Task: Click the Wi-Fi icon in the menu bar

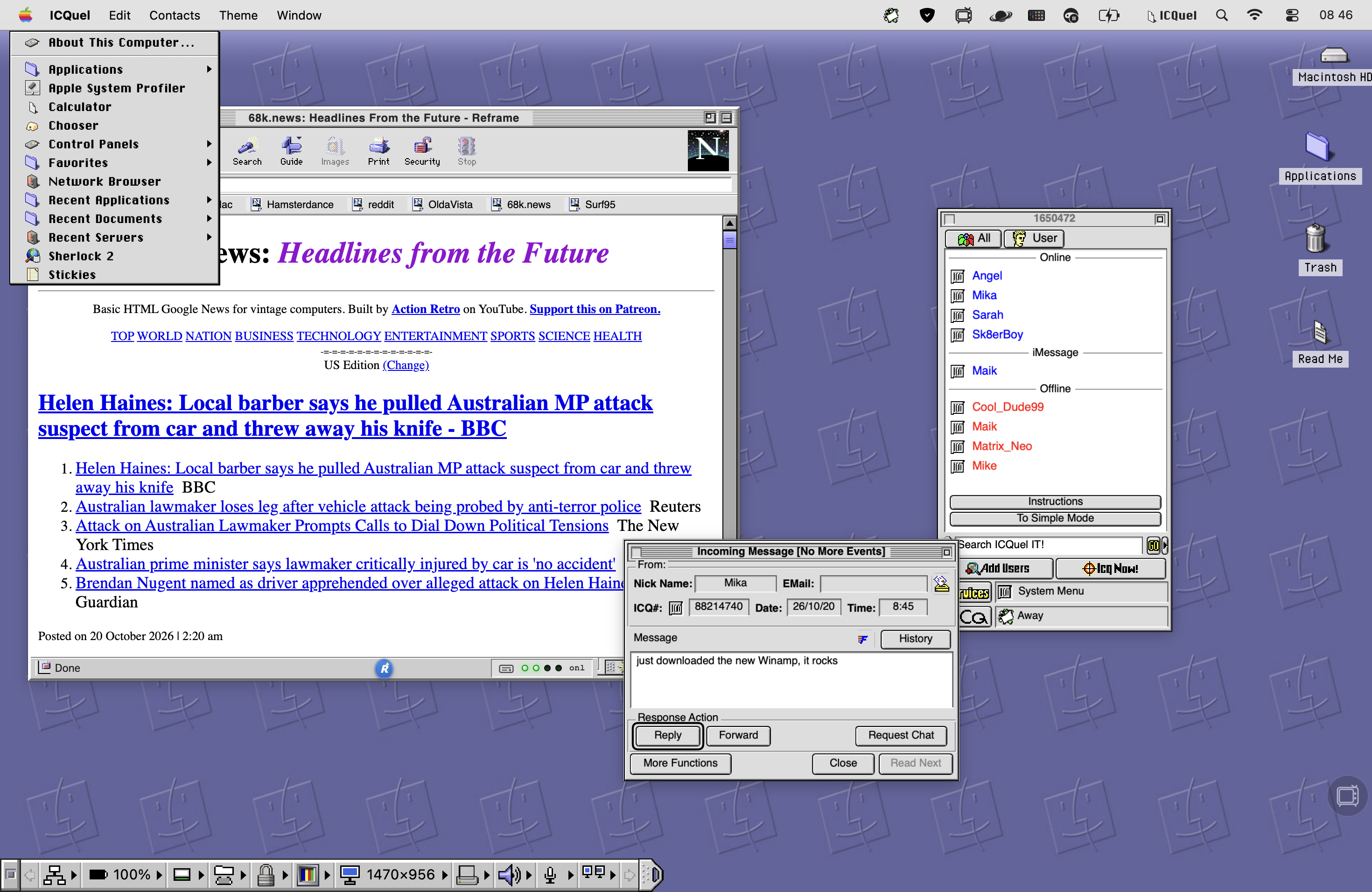Action: [x=1254, y=15]
